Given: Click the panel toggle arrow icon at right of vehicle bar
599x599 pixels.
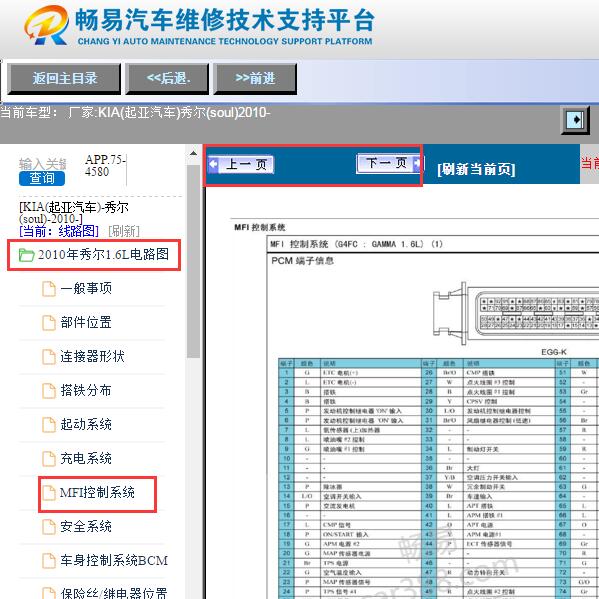Looking at the screenshot, I should (575, 120).
